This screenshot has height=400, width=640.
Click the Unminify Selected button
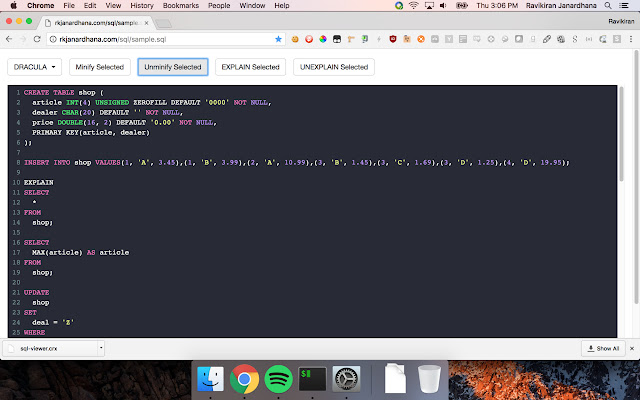173,67
